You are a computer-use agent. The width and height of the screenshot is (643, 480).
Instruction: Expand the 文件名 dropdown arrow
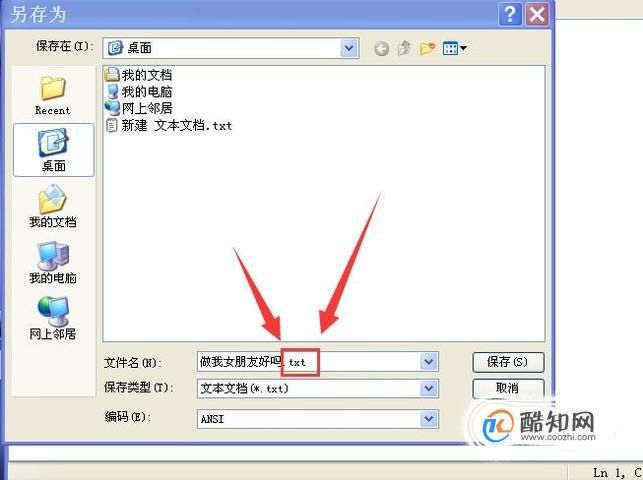point(429,362)
